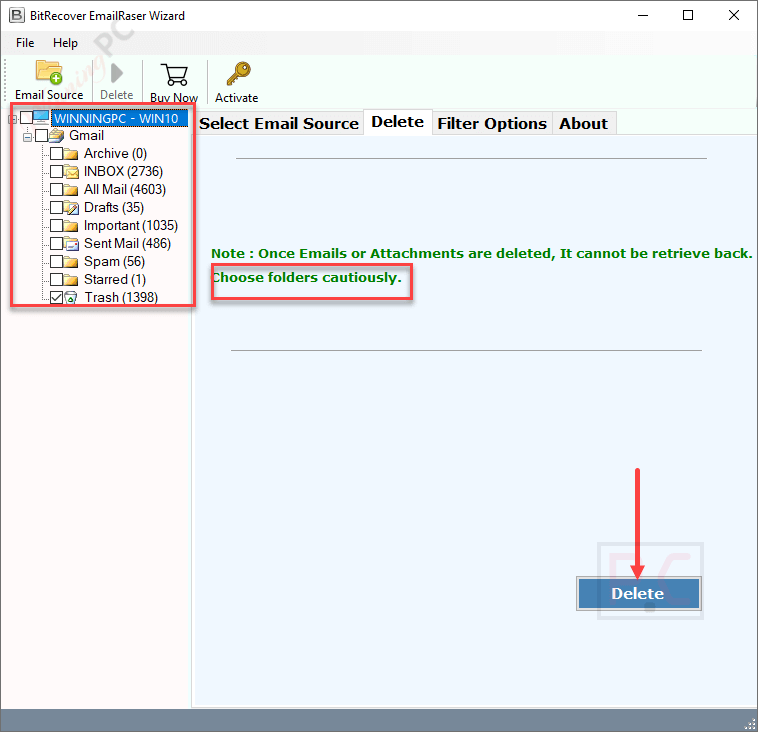Select the WINNINGPC computer icon
Image resolution: width=758 pixels, height=732 pixels.
(41, 117)
